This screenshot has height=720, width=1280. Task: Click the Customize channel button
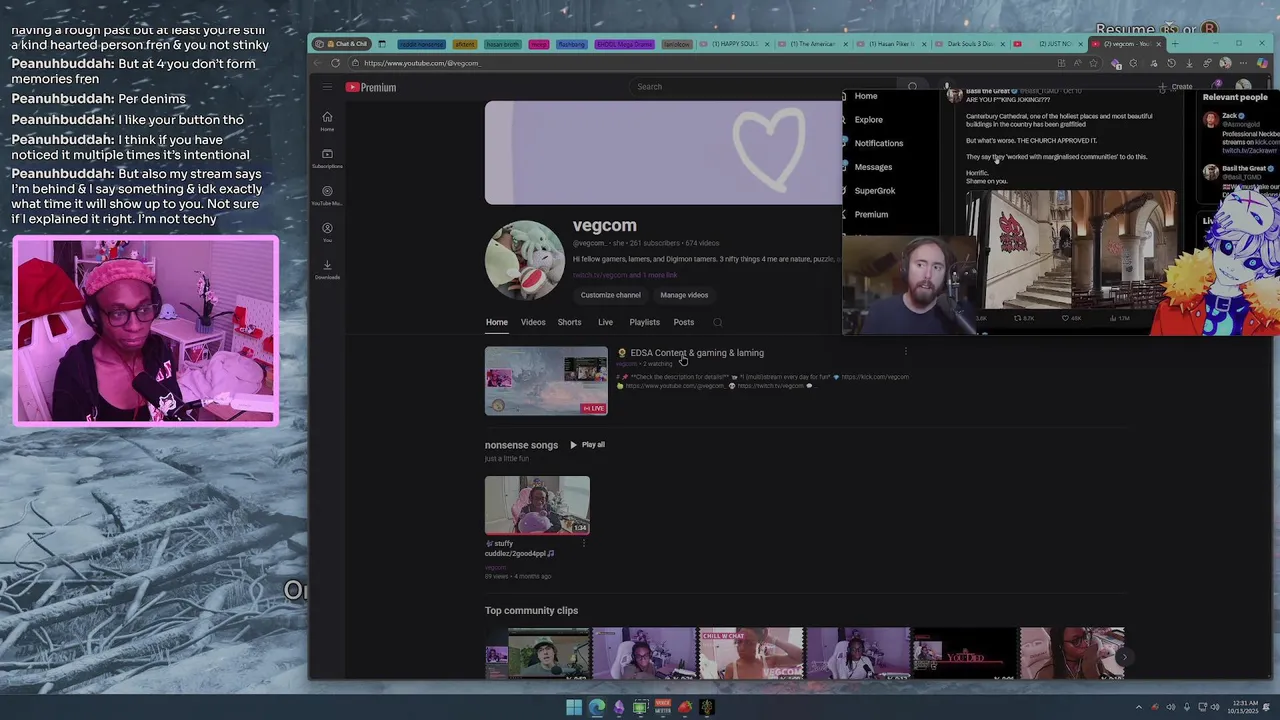610,295
